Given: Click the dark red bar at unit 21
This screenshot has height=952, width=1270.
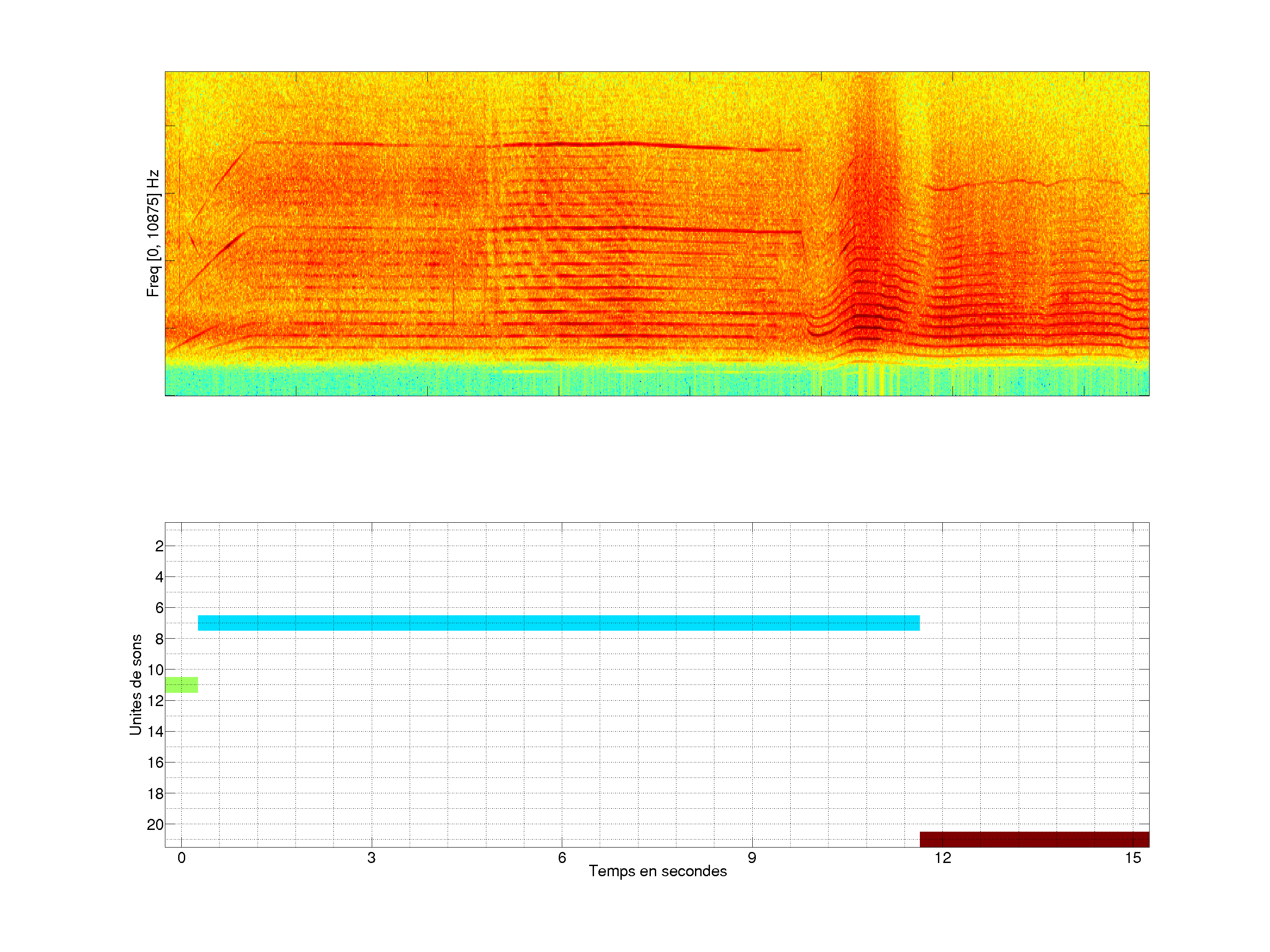Looking at the screenshot, I should [1034, 839].
